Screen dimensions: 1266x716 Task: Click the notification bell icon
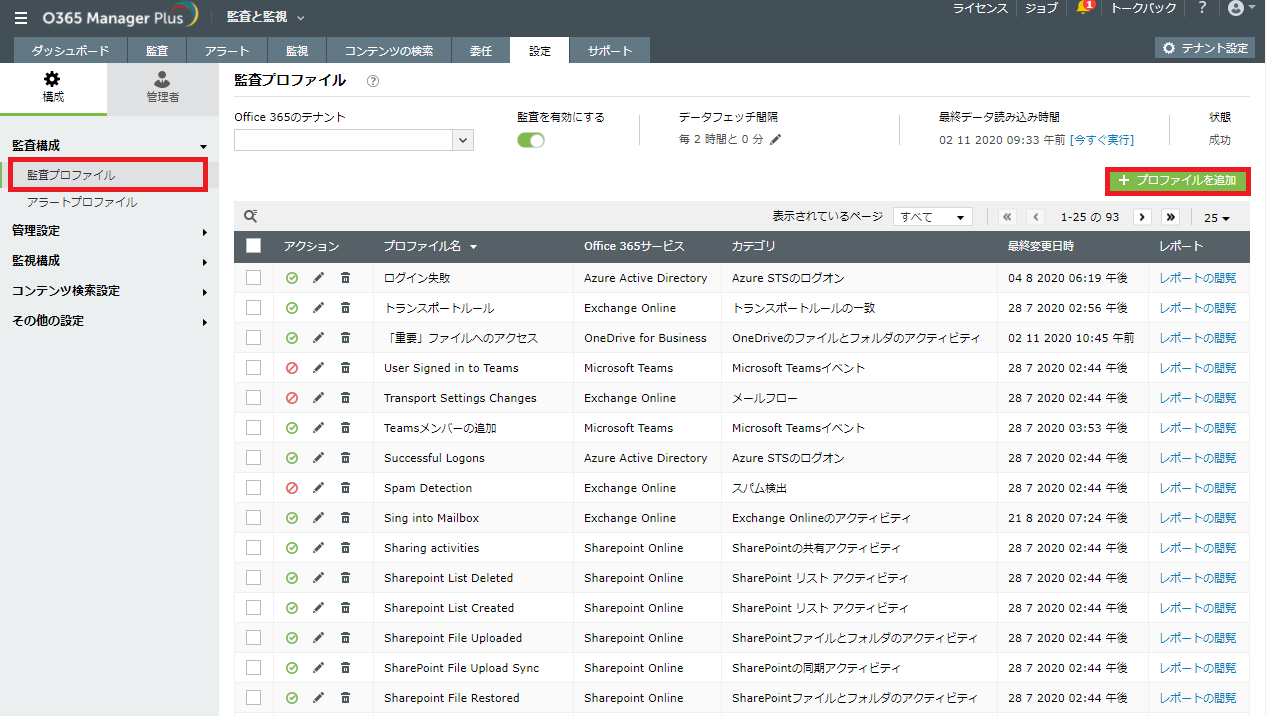click(1082, 9)
